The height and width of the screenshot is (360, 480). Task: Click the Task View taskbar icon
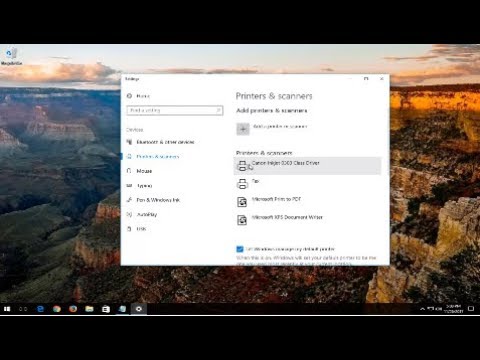23,309
